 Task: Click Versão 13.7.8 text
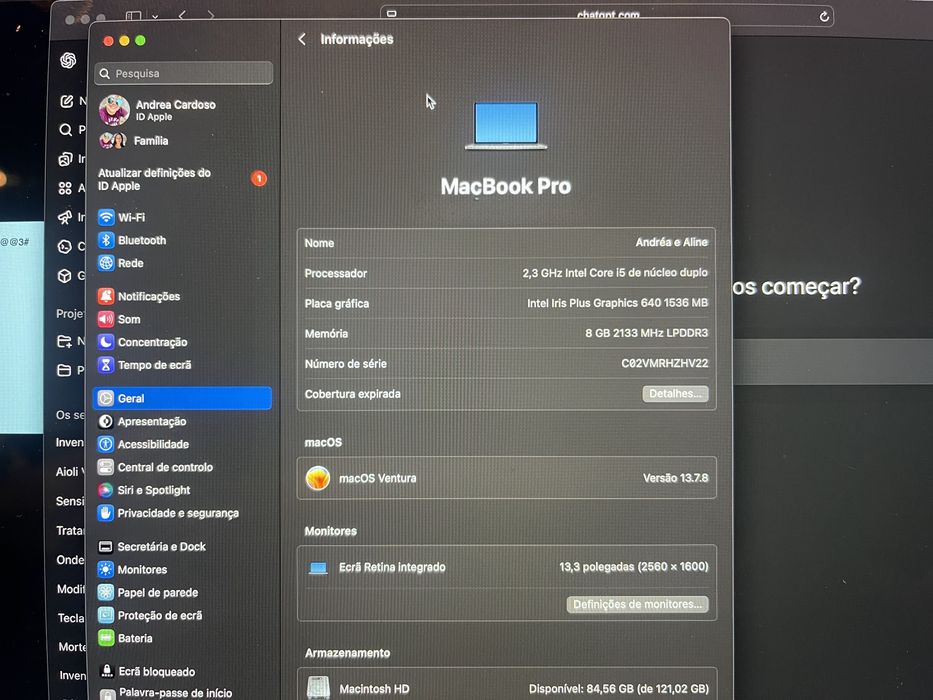click(675, 478)
